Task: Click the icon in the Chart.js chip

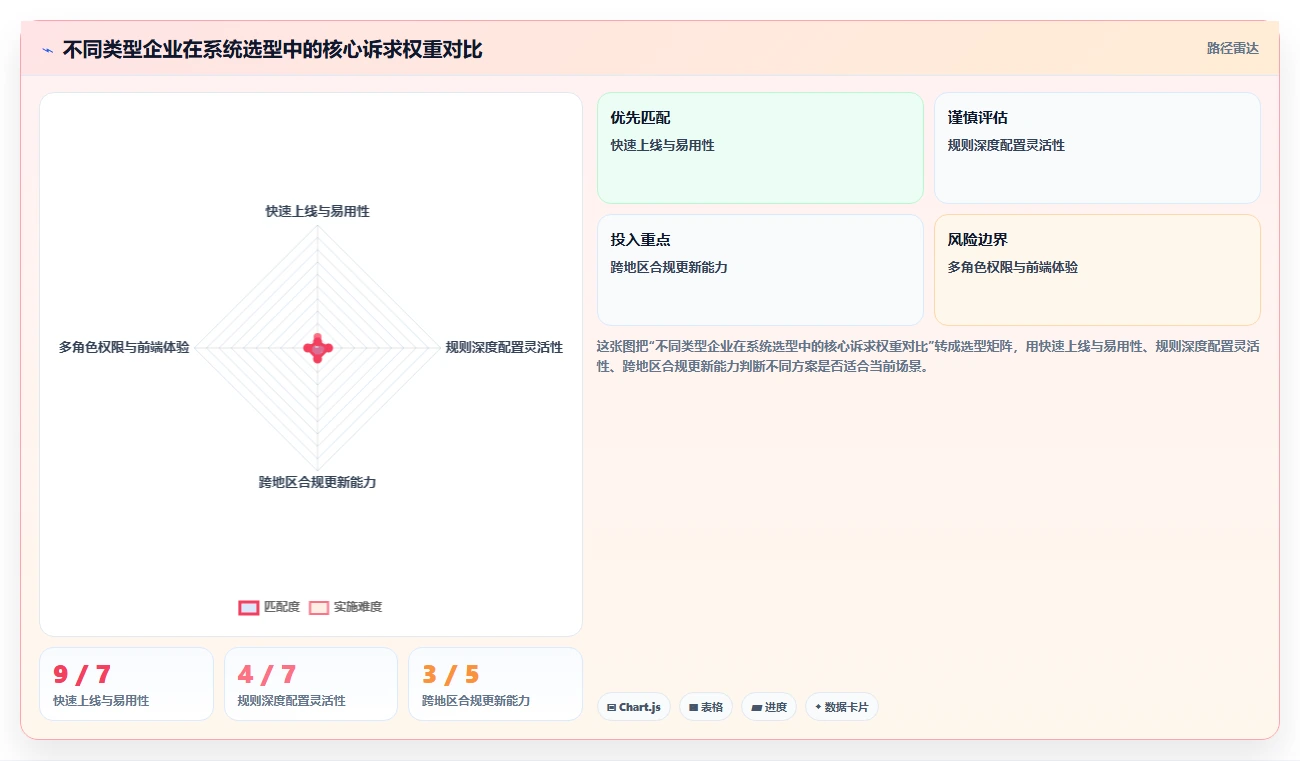Action: tap(612, 707)
